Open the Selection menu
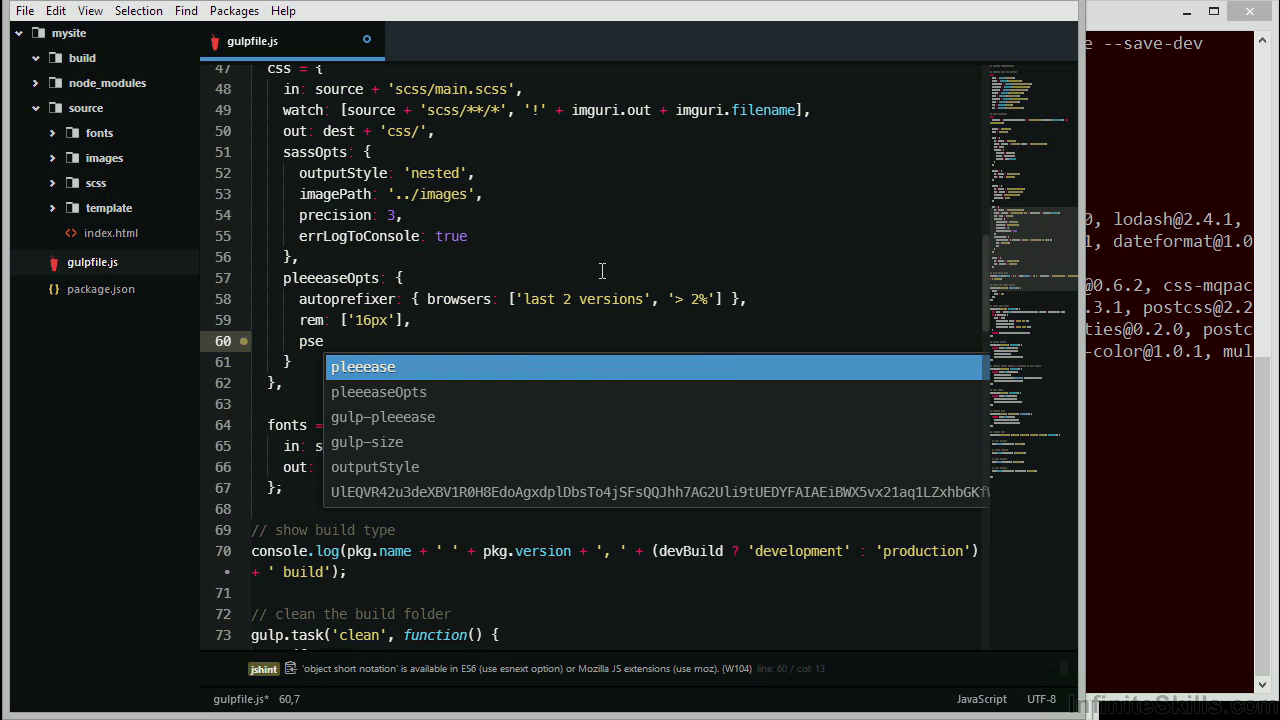 click(x=139, y=10)
